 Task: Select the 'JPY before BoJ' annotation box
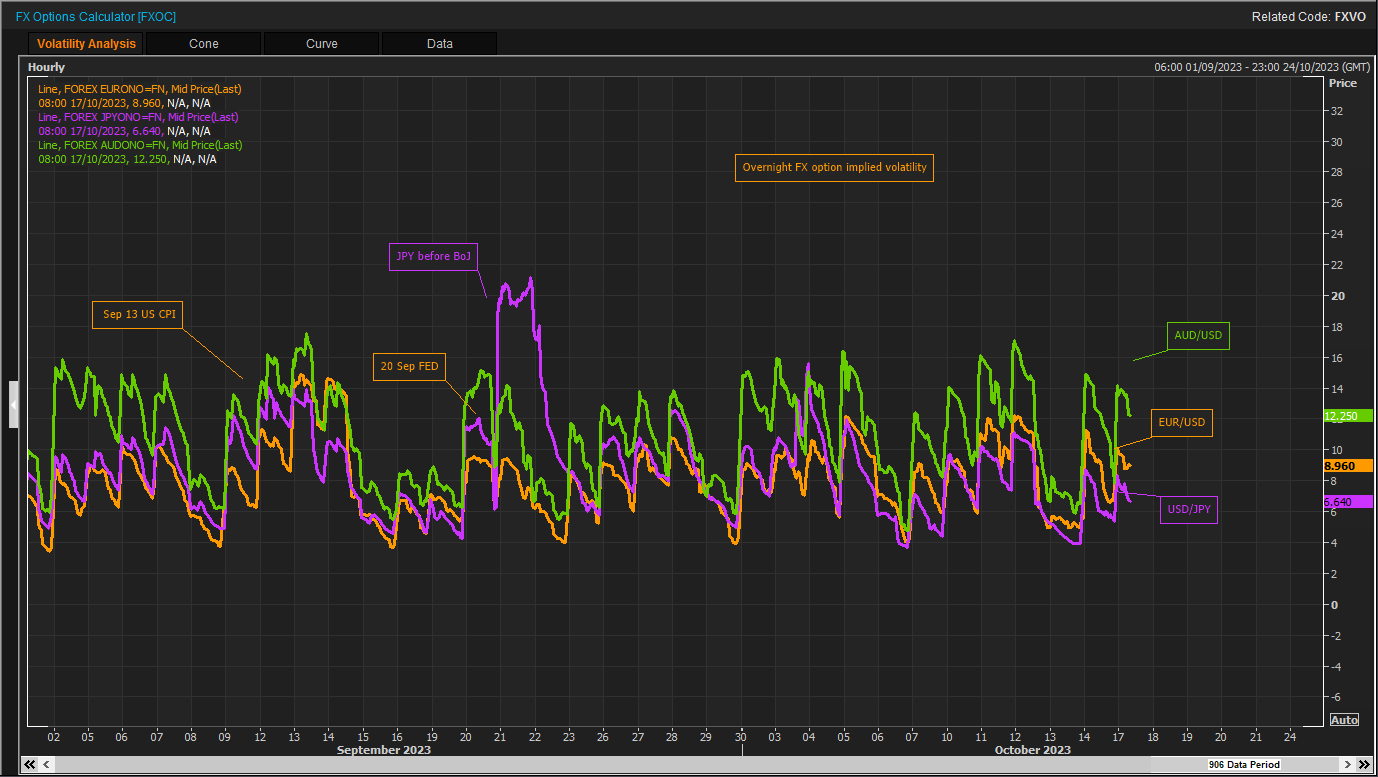[x=433, y=257]
